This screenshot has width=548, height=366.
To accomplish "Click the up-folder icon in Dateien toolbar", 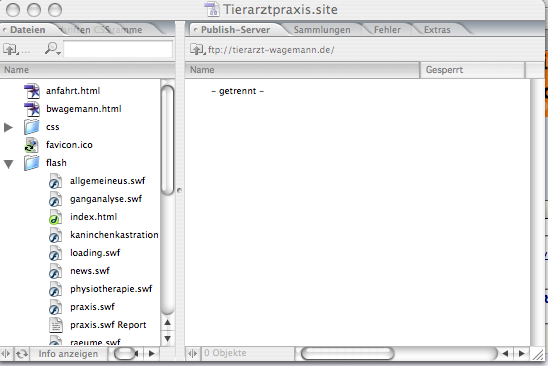I will pyautogui.click(x=10, y=49).
